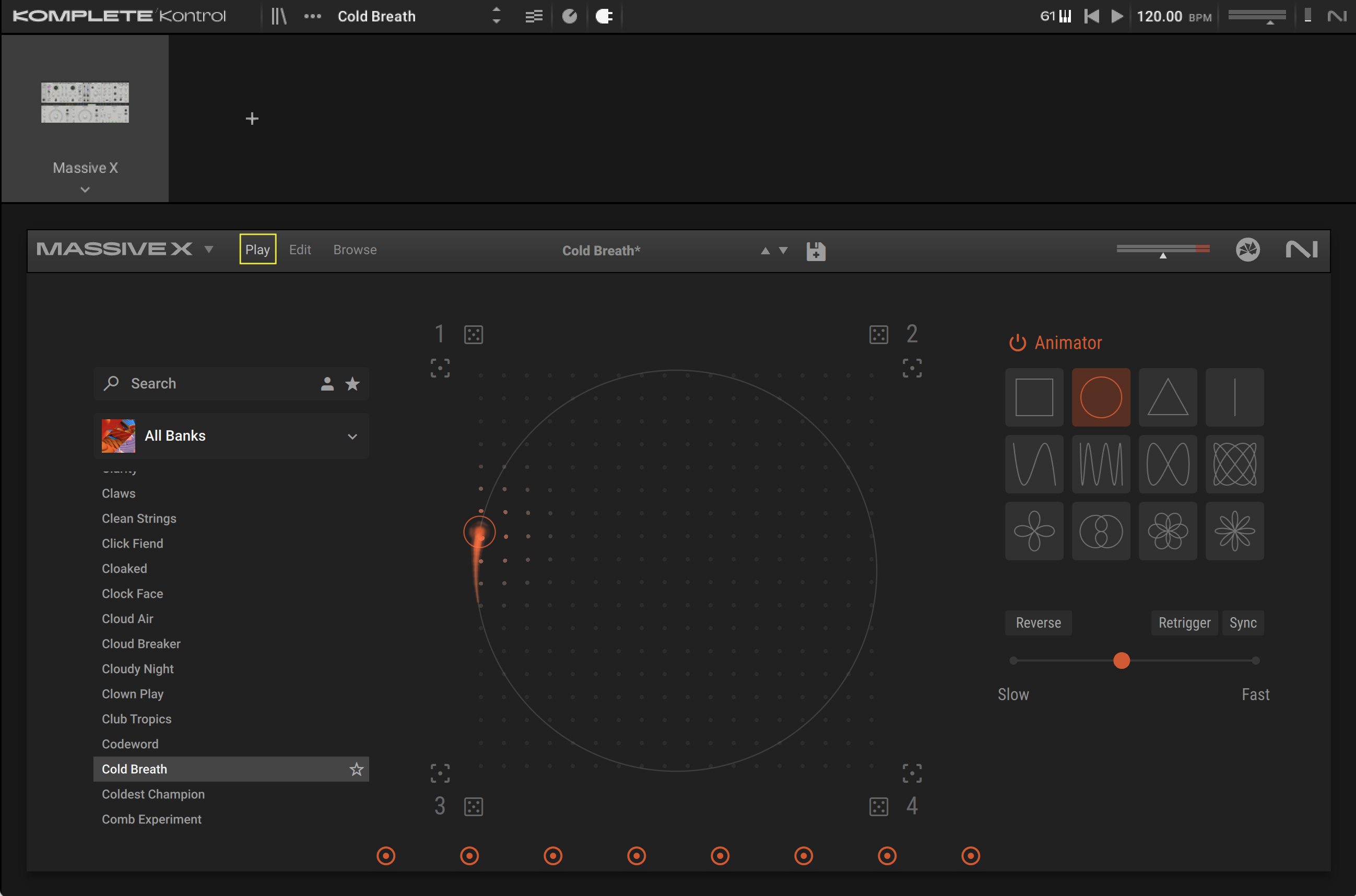
Task: Open the keyboard 61 keys icon
Action: tap(1055, 16)
